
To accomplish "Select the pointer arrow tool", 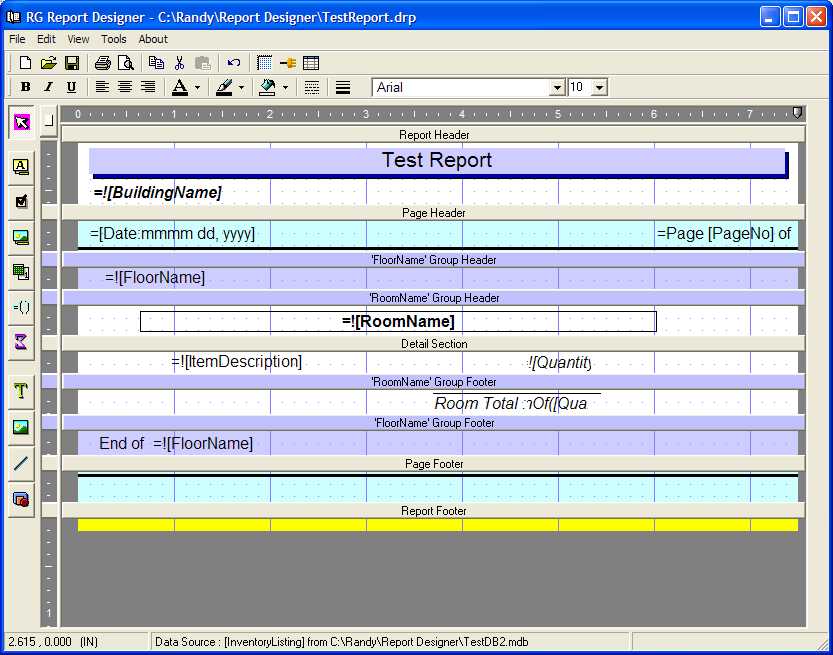I will coord(21,122).
